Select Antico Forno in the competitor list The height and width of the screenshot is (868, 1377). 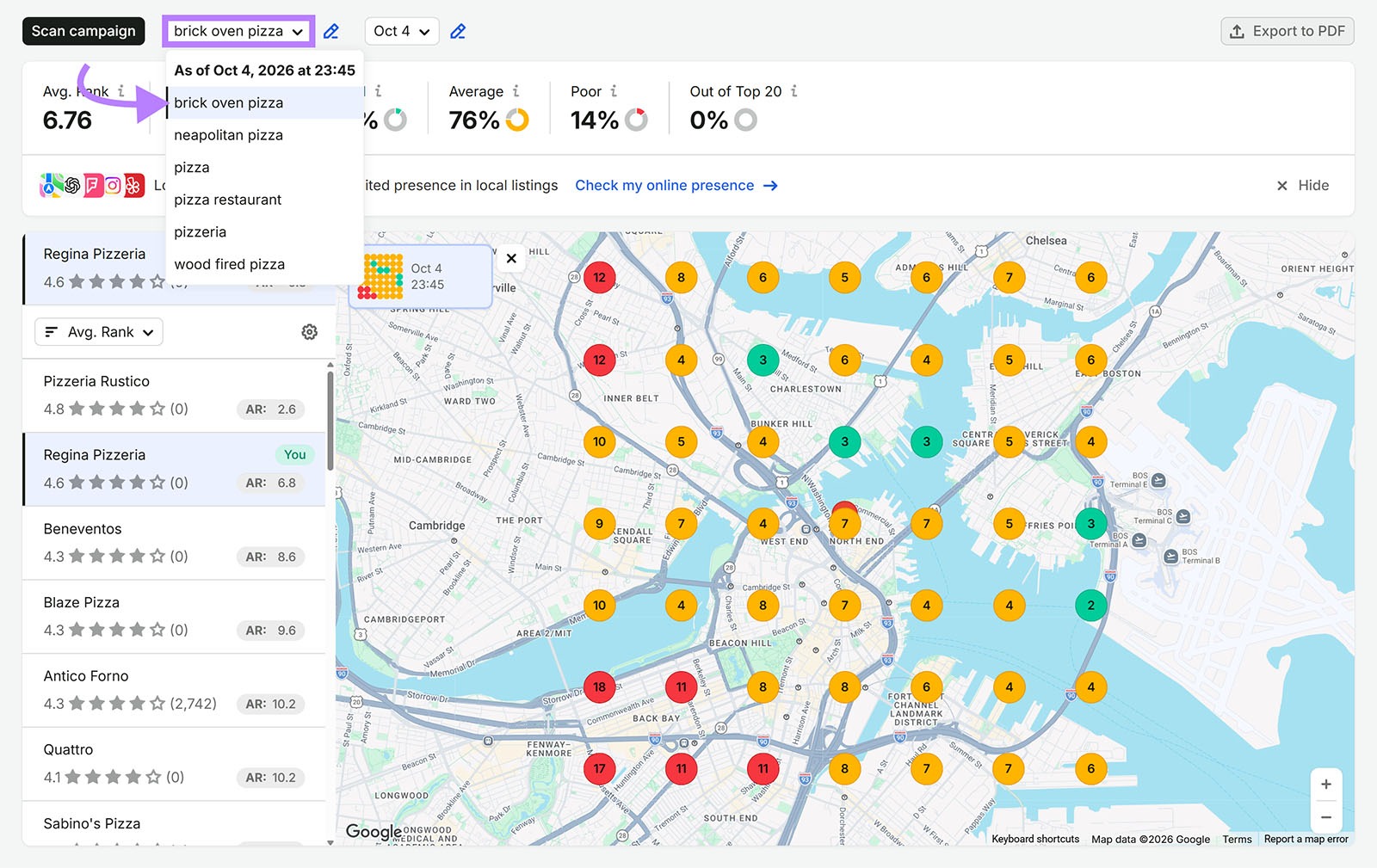coord(174,691)
